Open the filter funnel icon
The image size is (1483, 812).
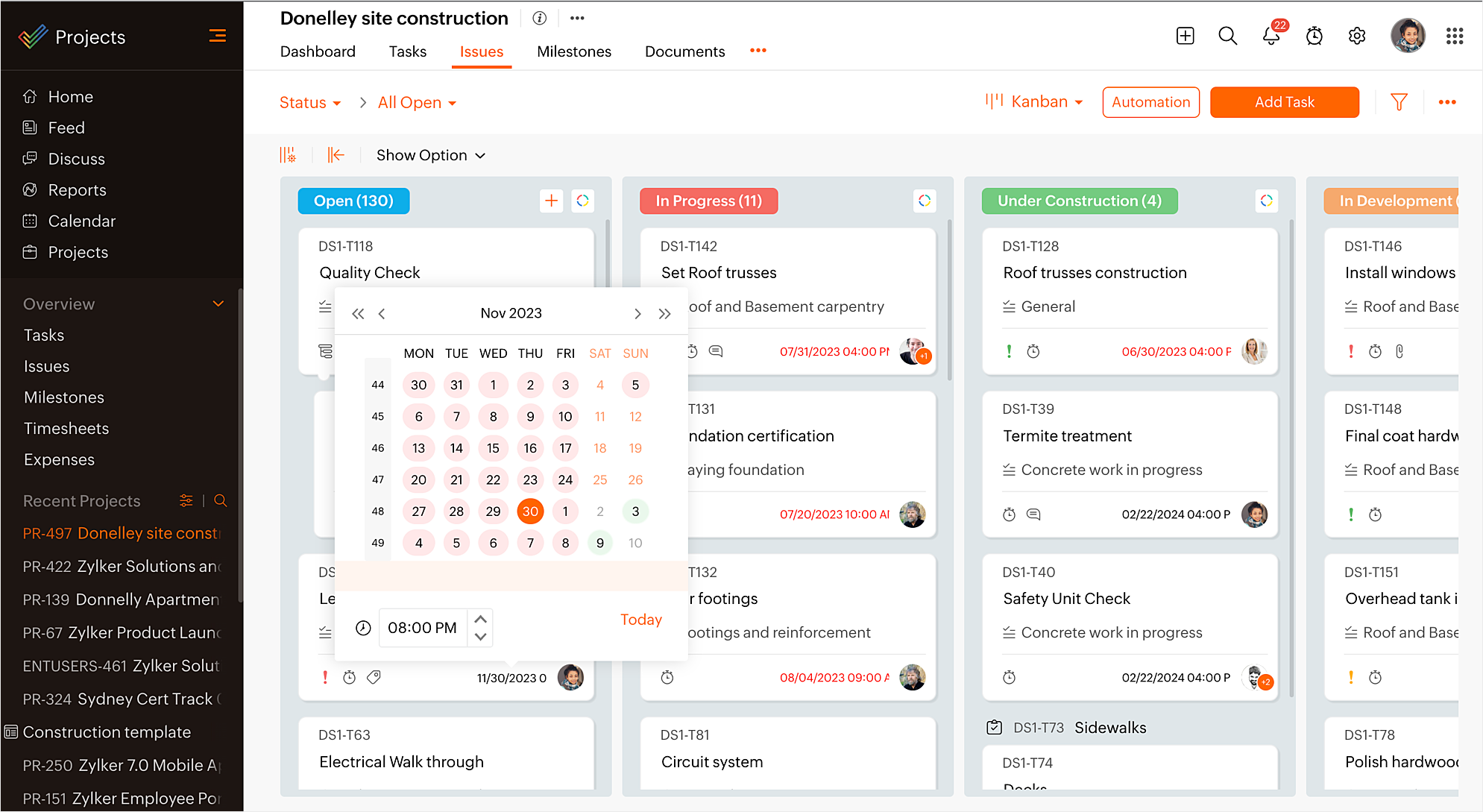click(1399, 102)
